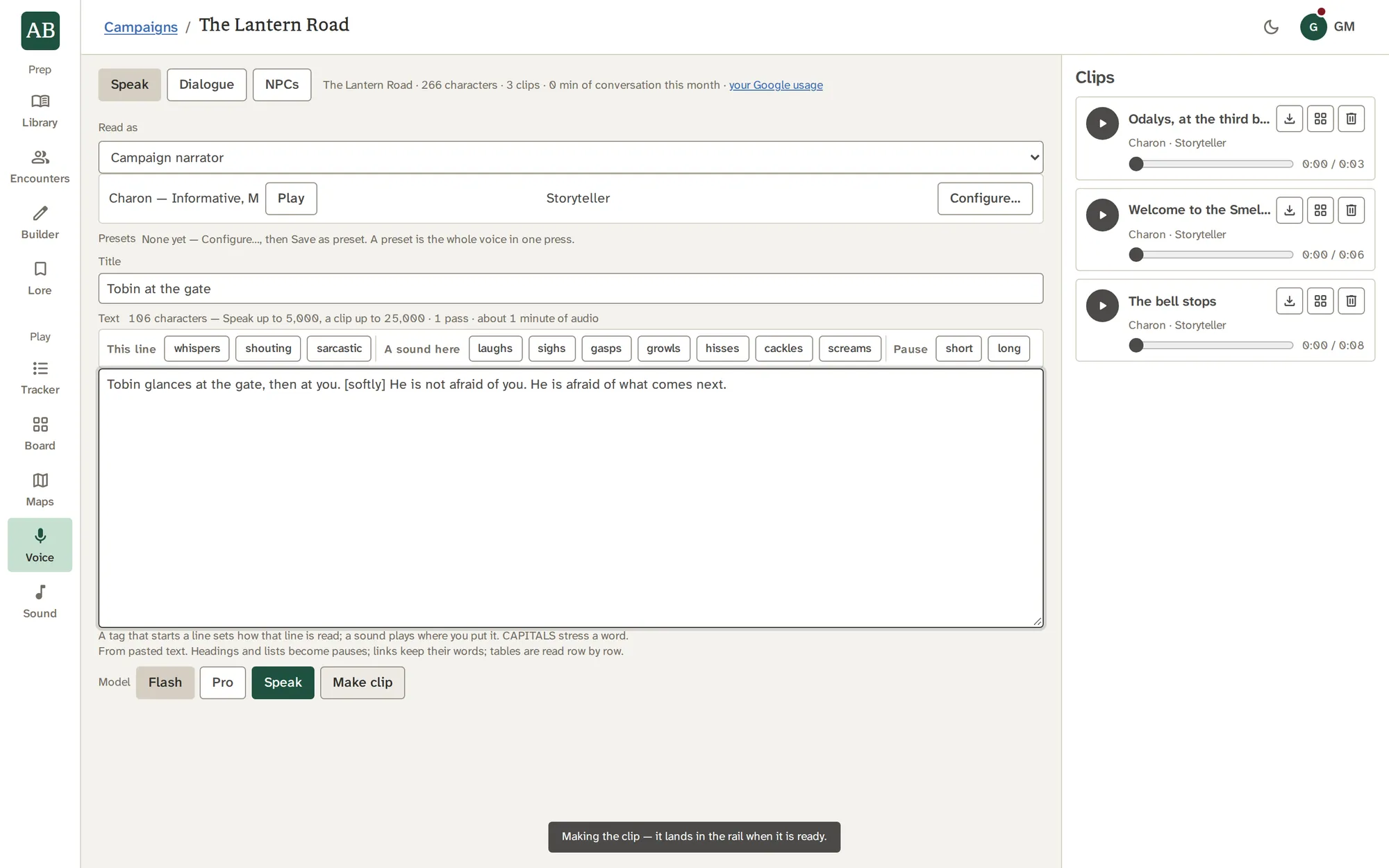Play the Odalys clip
This screenshot has width=1389, height=868.
(1102, 124)
